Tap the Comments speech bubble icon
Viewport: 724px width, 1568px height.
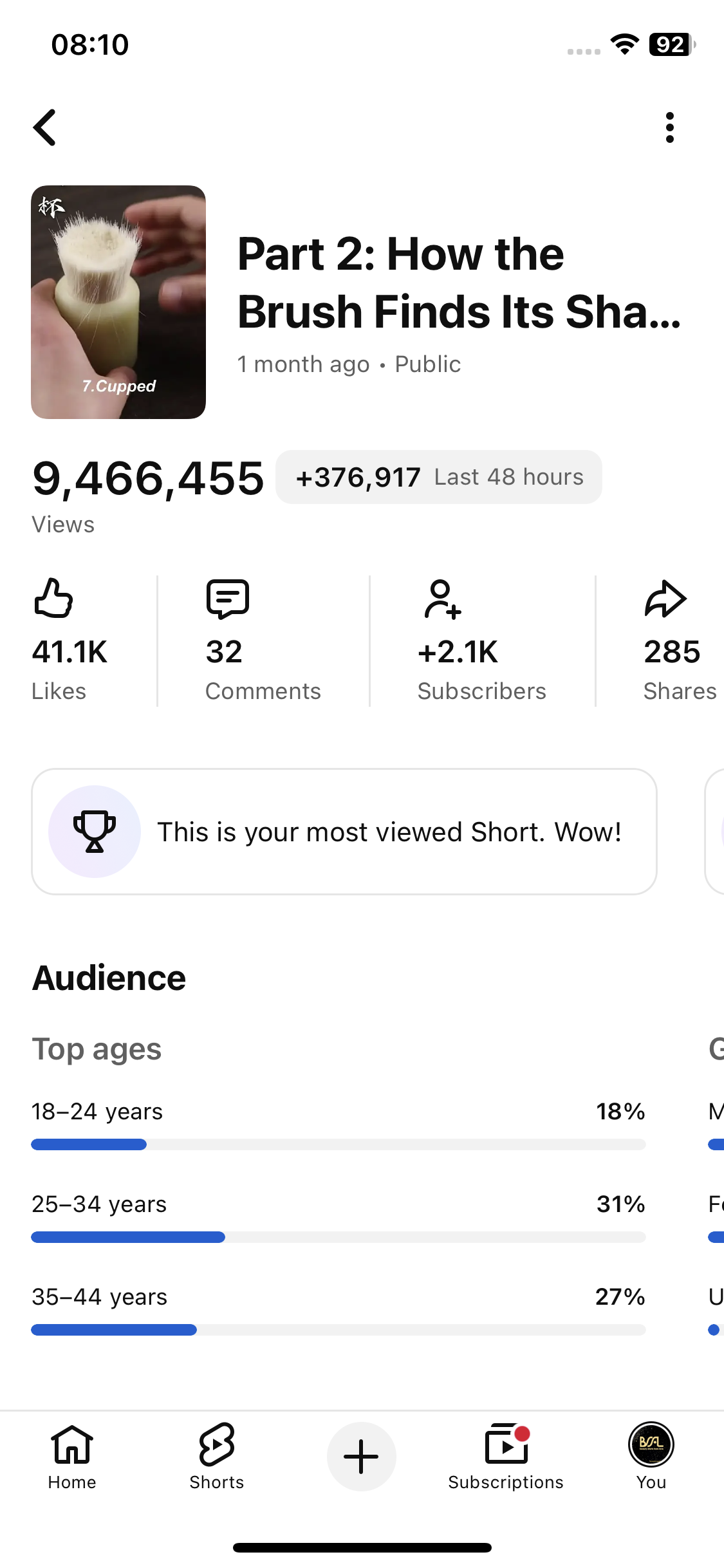(x=227, y=599)
